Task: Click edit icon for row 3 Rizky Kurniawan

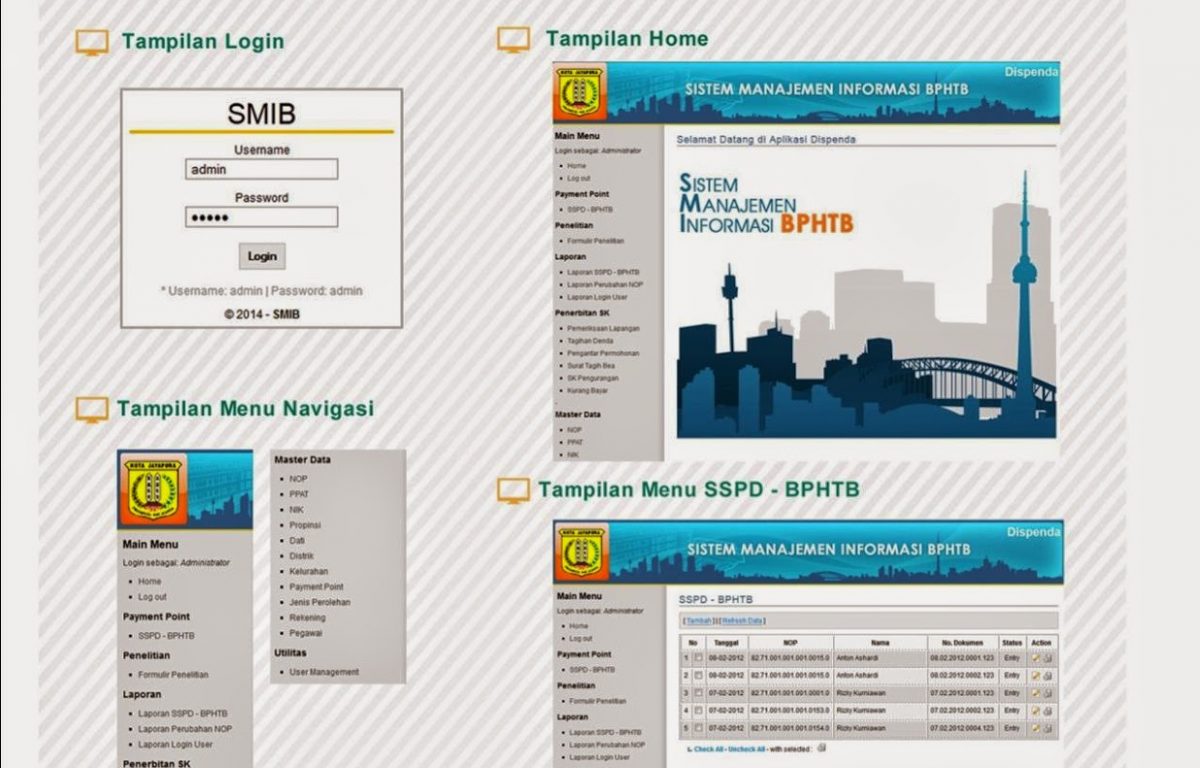Action: (1036, 693)
